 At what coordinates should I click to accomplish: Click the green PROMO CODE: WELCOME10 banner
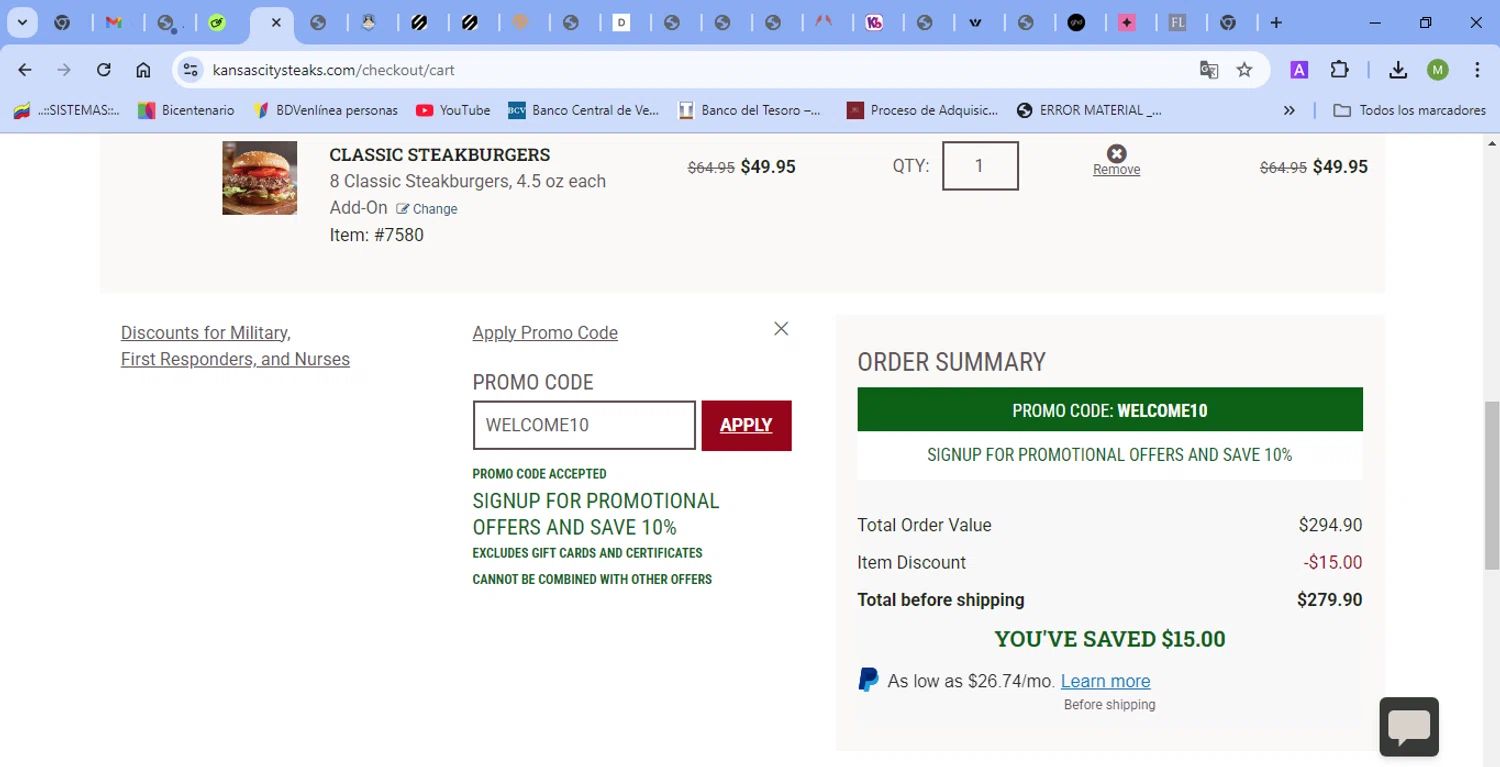(1110, 410)
